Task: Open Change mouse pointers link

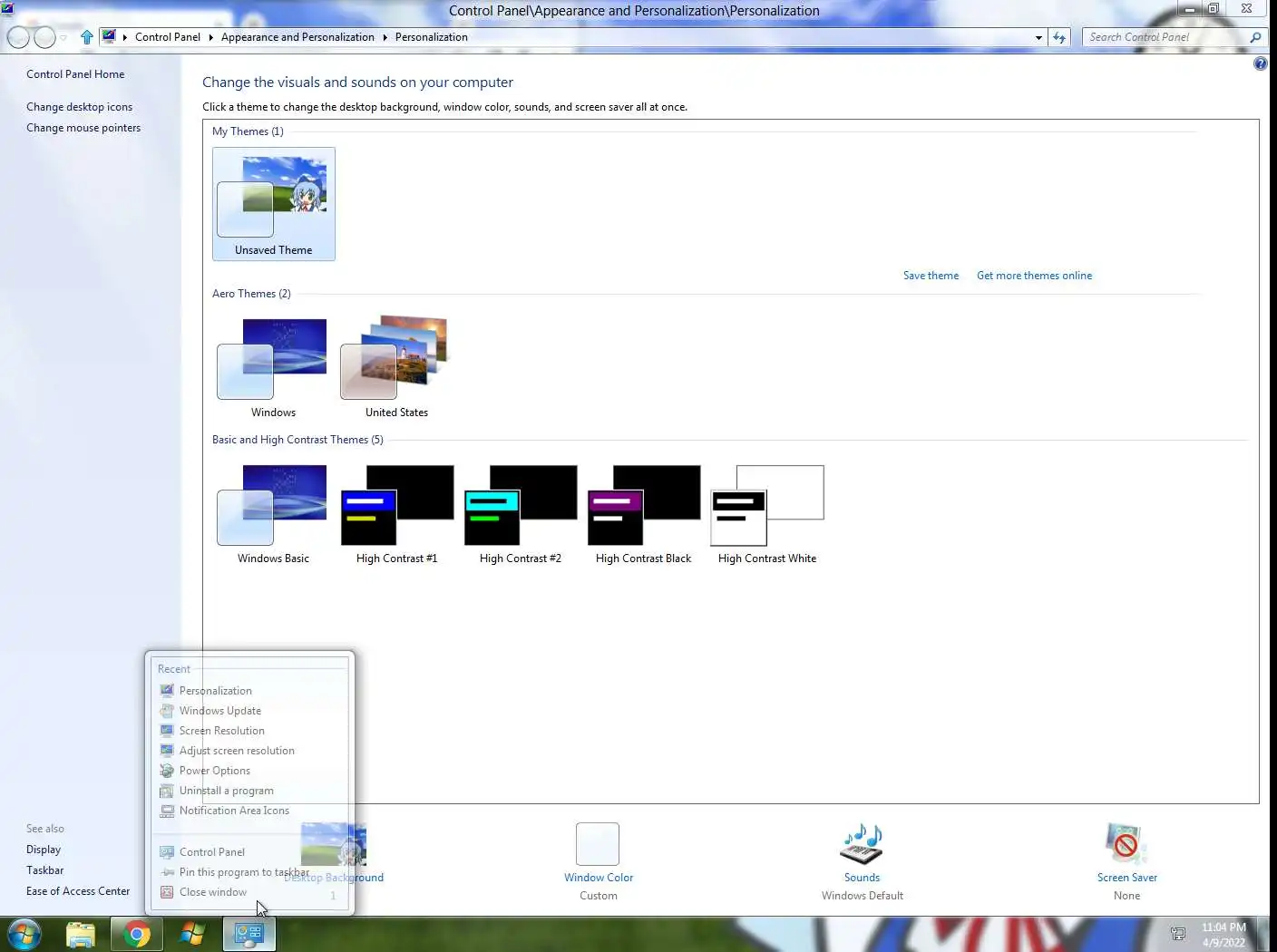Action: tap(83, 128)
